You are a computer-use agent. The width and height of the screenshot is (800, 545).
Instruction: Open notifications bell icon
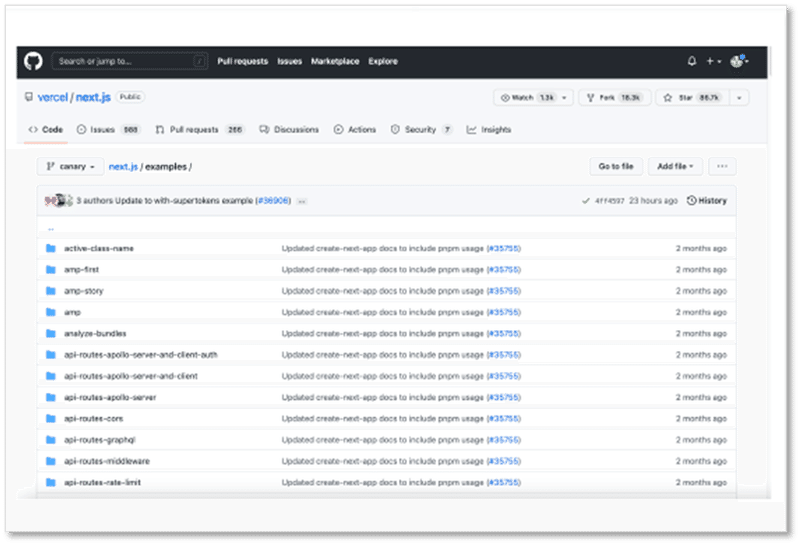point(692,61)
